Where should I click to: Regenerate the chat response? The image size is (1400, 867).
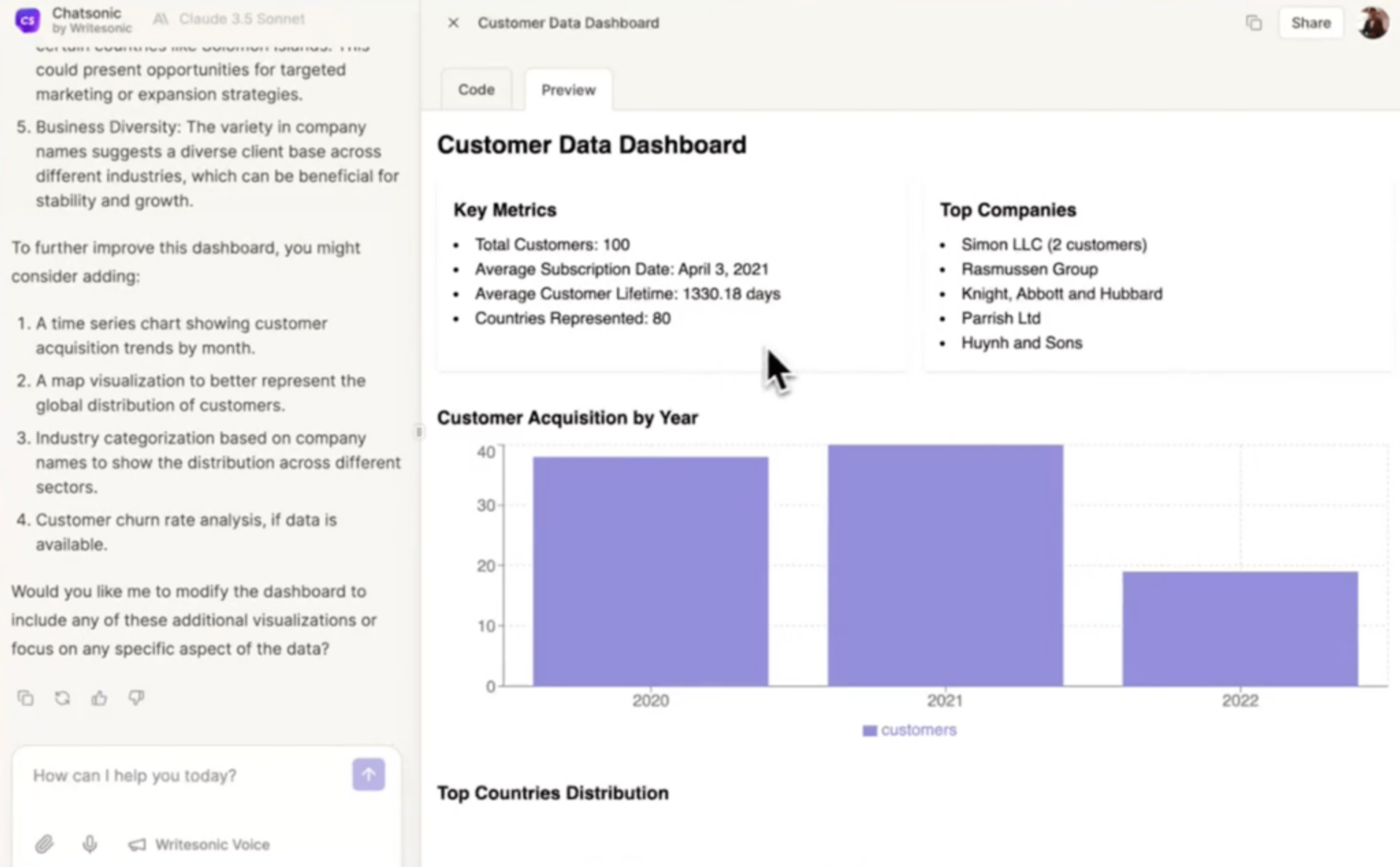(63, 698)
